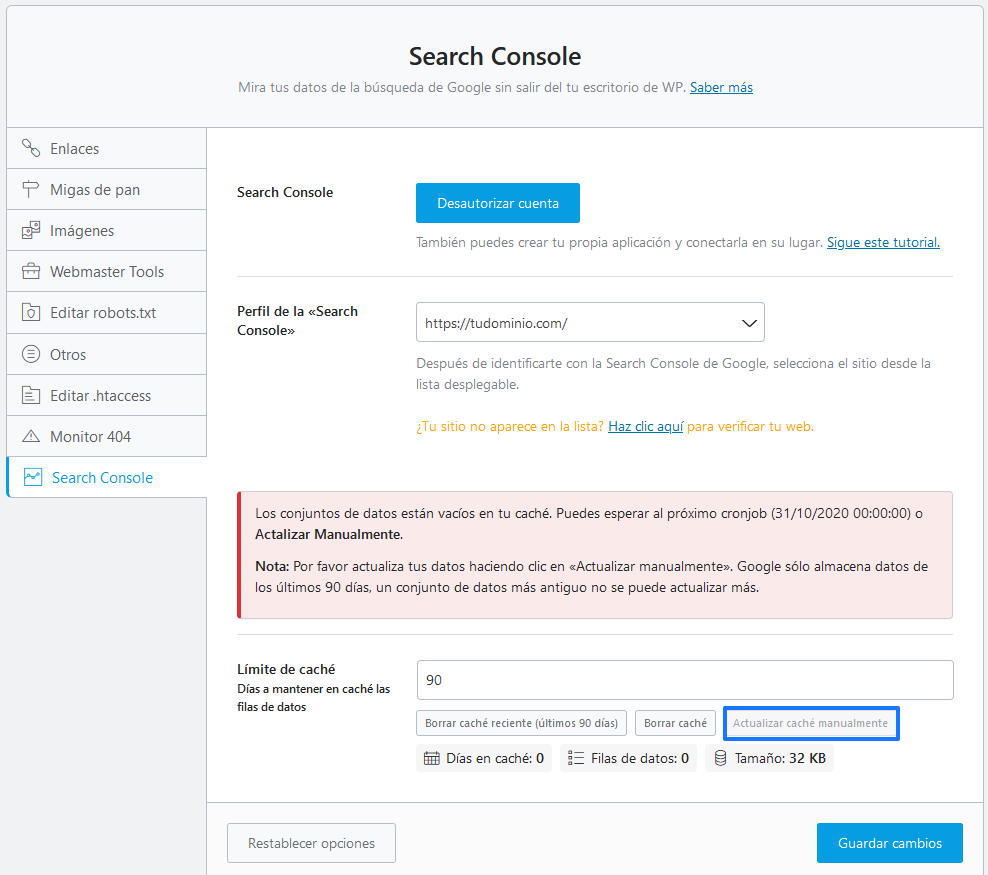Click the Haz clic aquí verification link
The height and width of the screenshot is (875, 988).
coord(645,426)
